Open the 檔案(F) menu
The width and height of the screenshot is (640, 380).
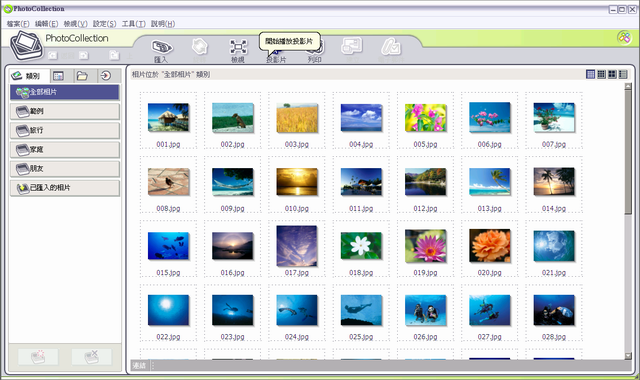tap(18, 24)
